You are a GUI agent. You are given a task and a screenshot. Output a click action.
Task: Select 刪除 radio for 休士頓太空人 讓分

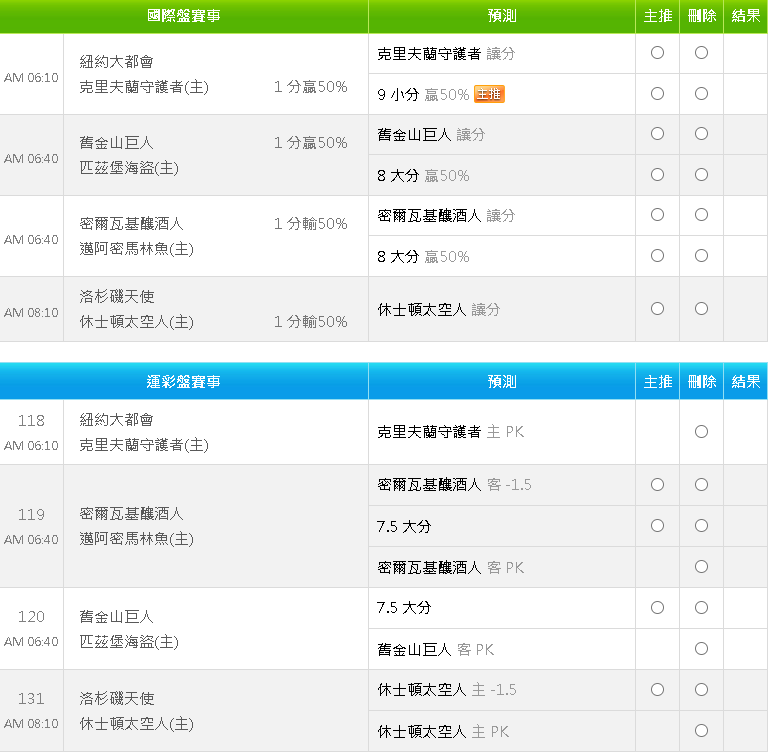(x=701, y=309)
